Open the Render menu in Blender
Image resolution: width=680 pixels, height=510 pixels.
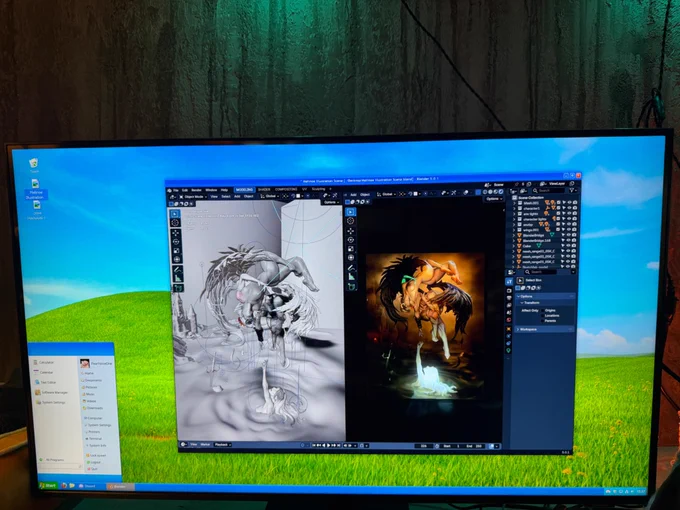pos(196,190)
